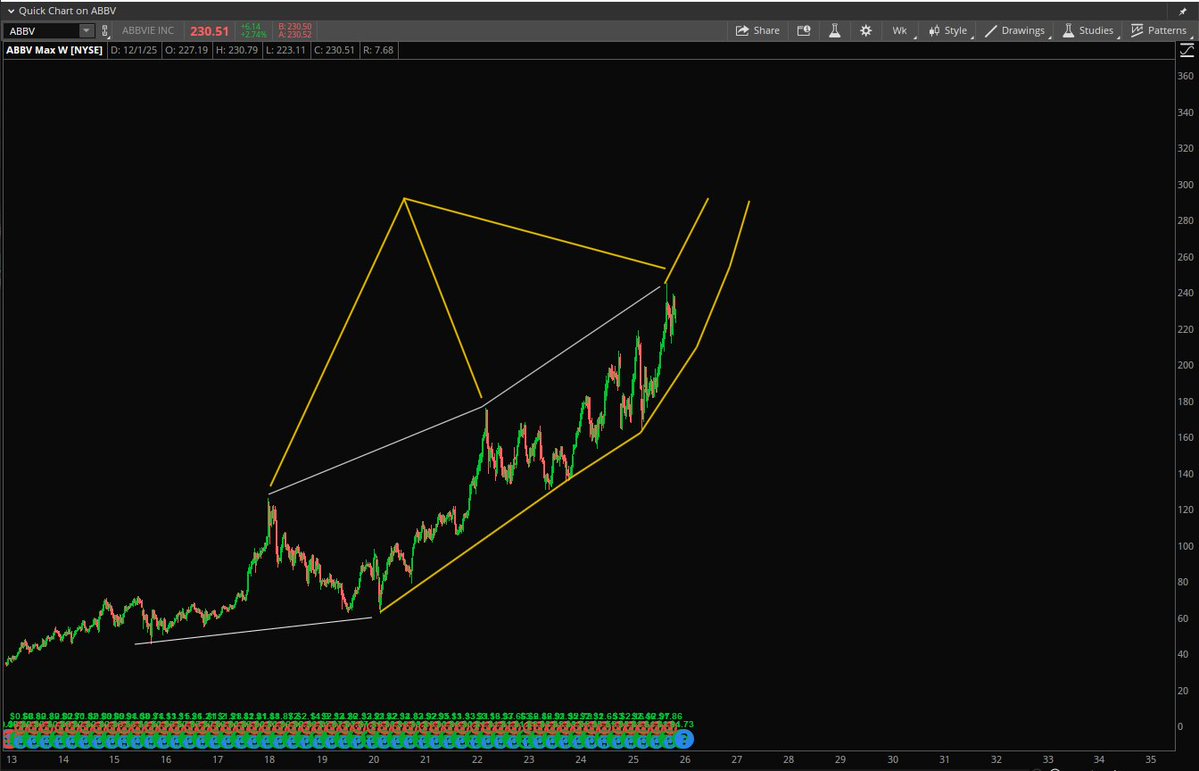Image resolution: width=1199 pixels, height=771 pixels.
Task: Click the symbol-linking chain icon
Action: (x=105, y=30)
